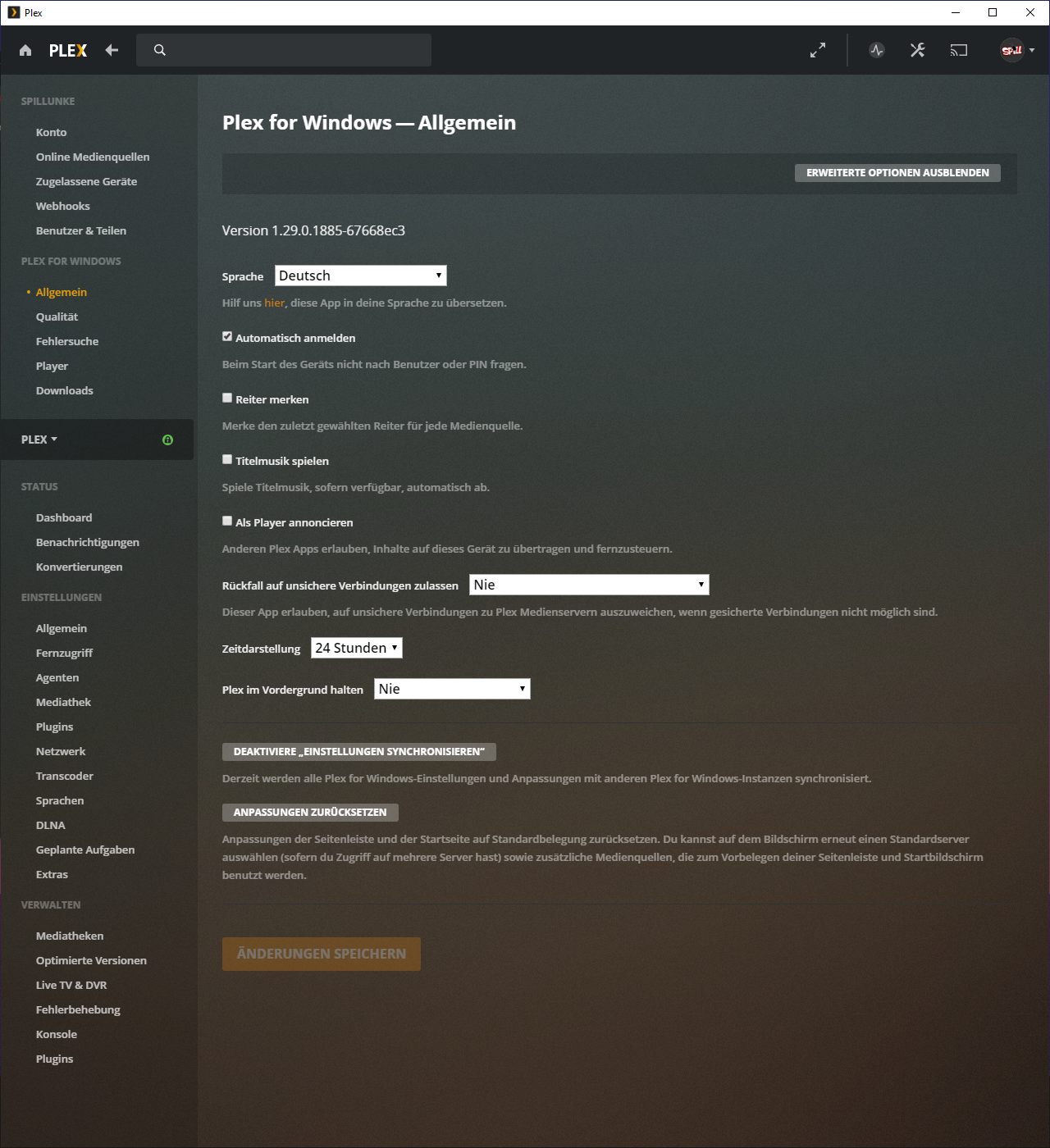This screenshot has height=1148, width=1050.
Task: Navigate back with the arrow icon
Action: click(x=112, y=50)
